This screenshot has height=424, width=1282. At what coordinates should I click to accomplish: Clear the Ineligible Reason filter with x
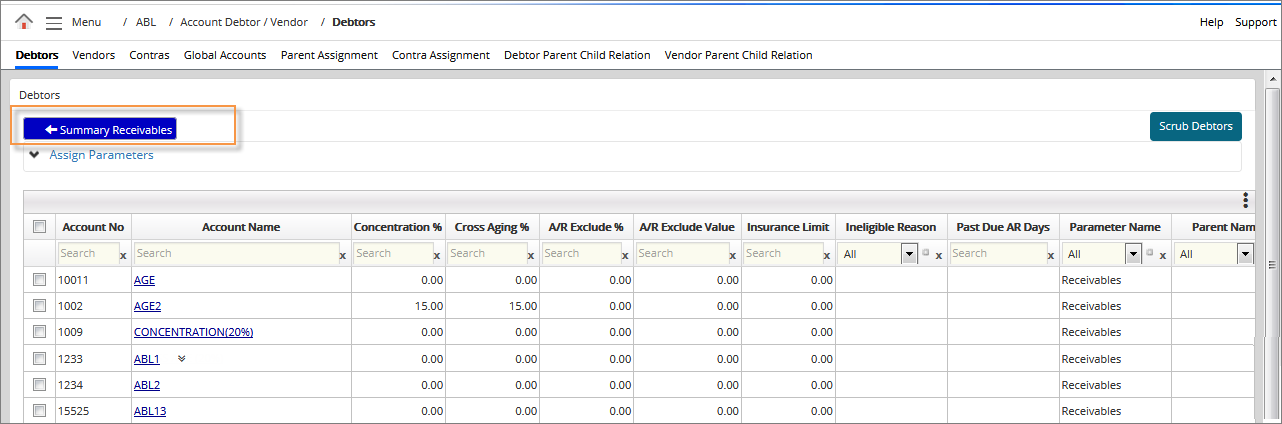[938, 256]
